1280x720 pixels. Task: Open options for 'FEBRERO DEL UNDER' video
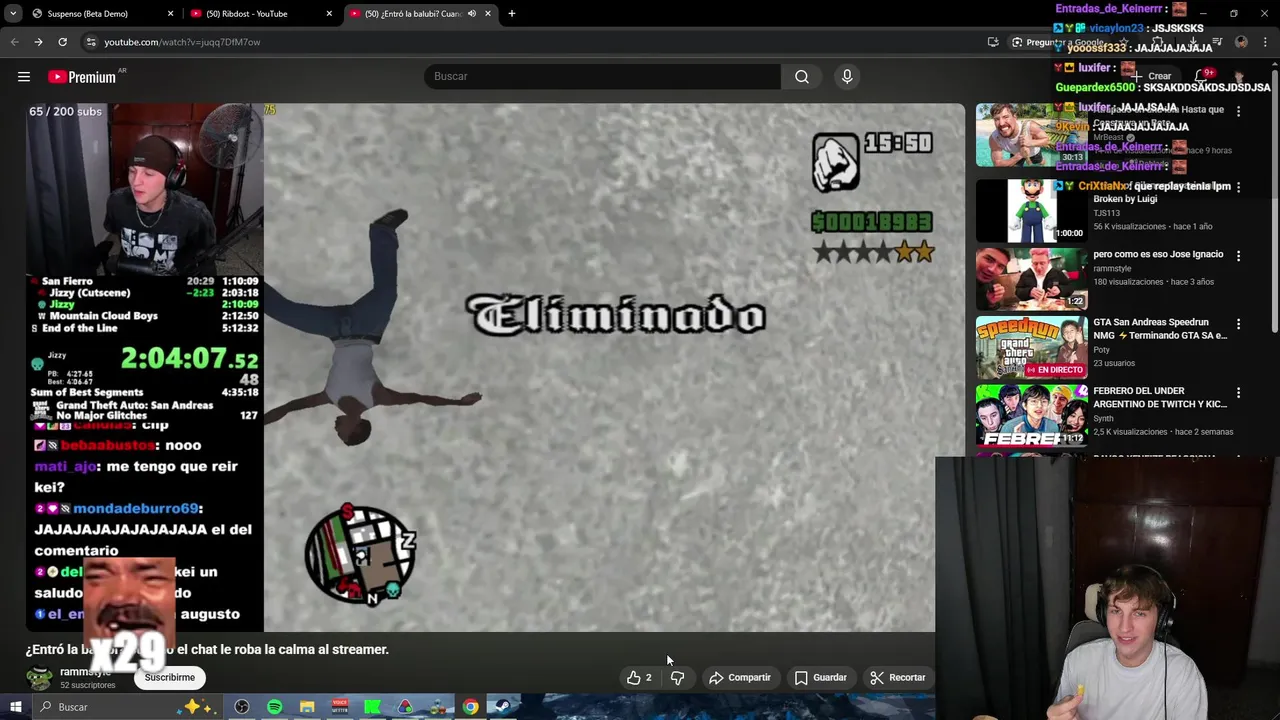[1238, 393]
